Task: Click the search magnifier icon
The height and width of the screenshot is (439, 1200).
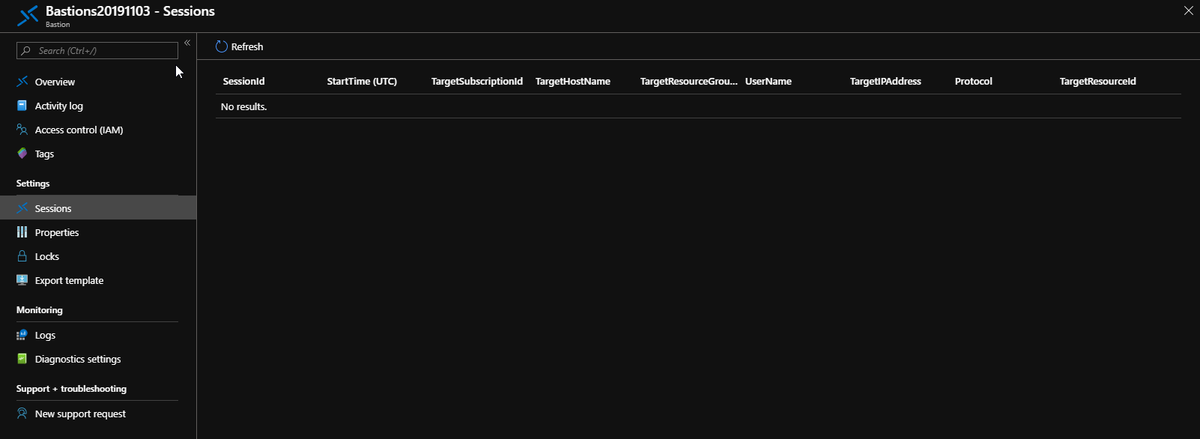Action: pos(27,50)
